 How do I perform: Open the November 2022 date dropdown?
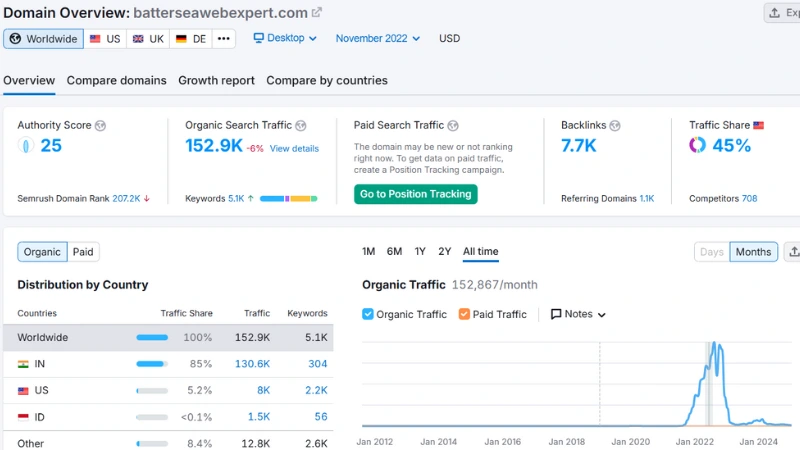click(x=378, y=38)
